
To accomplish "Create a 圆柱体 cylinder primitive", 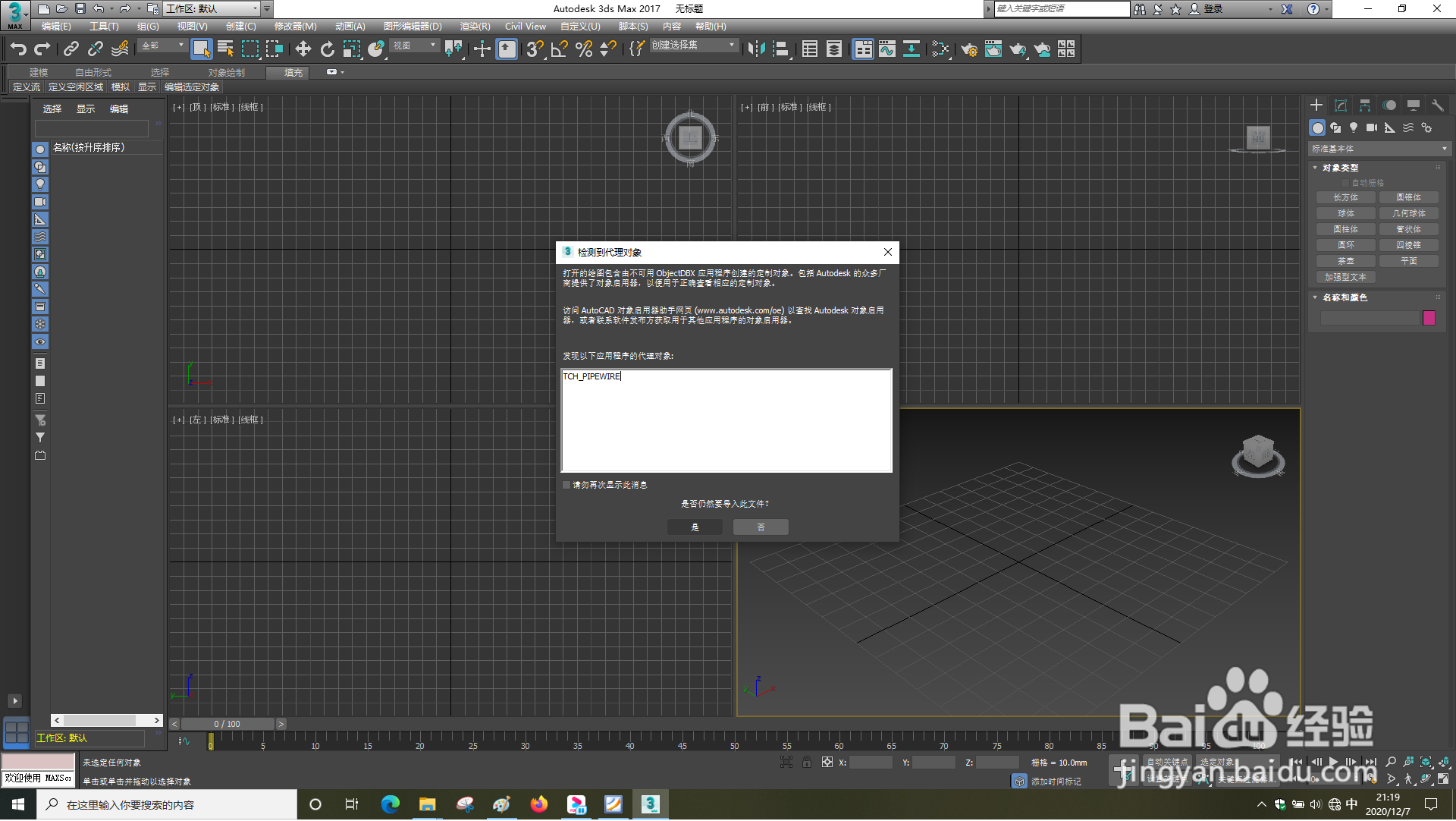I will point(1346,229).
